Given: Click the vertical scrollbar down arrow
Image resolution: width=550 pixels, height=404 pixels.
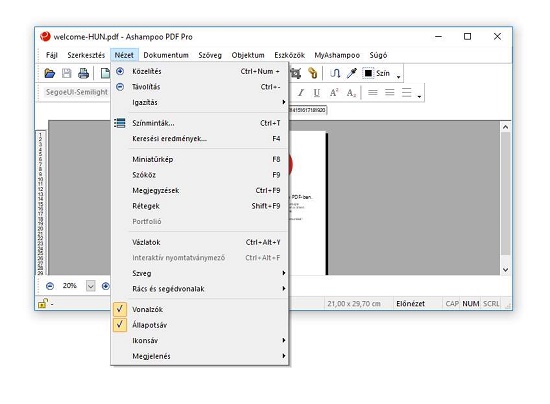Looking at the screenshot, I should pos(505,270).
